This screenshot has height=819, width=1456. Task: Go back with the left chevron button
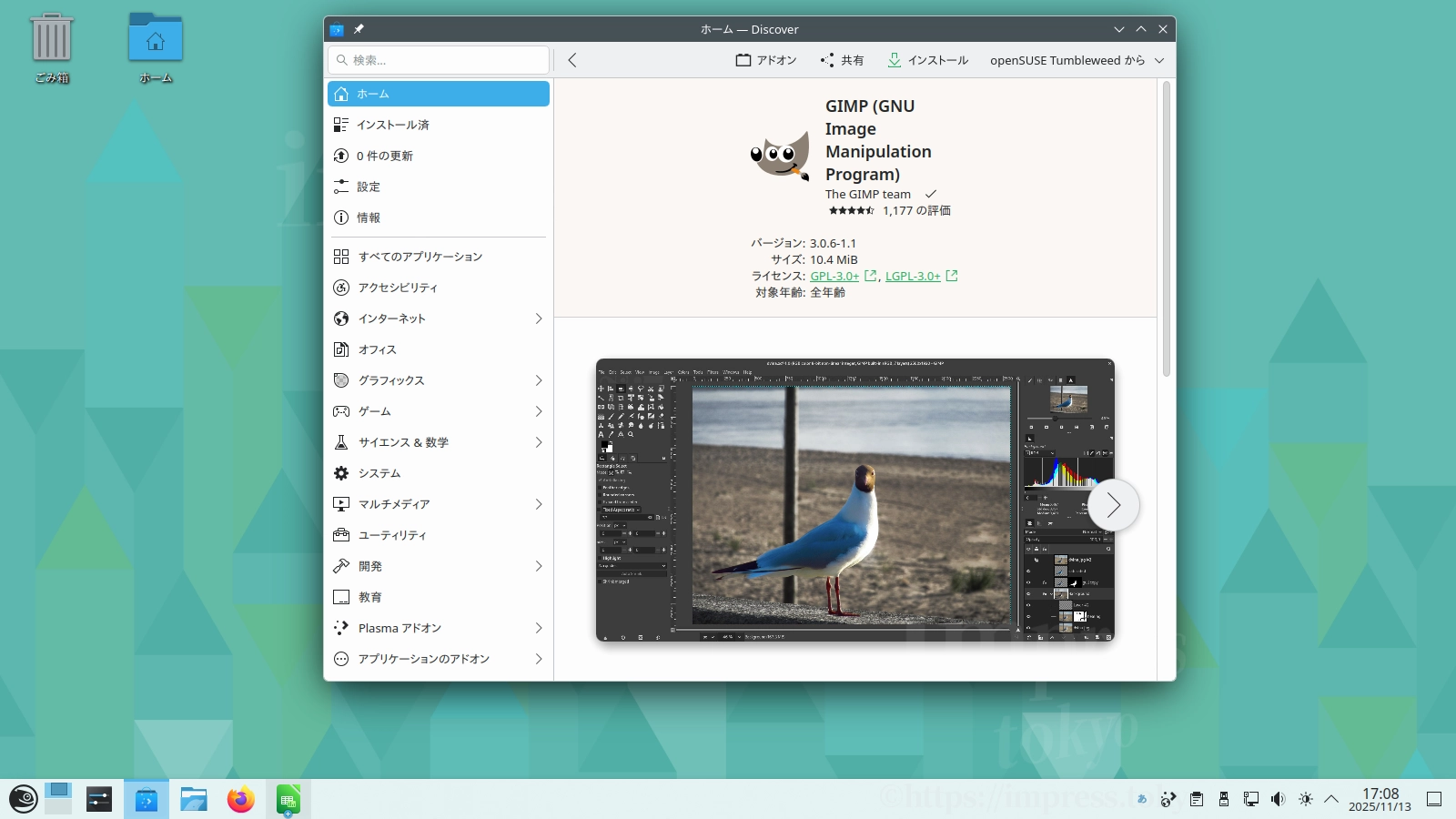[572, 60]
